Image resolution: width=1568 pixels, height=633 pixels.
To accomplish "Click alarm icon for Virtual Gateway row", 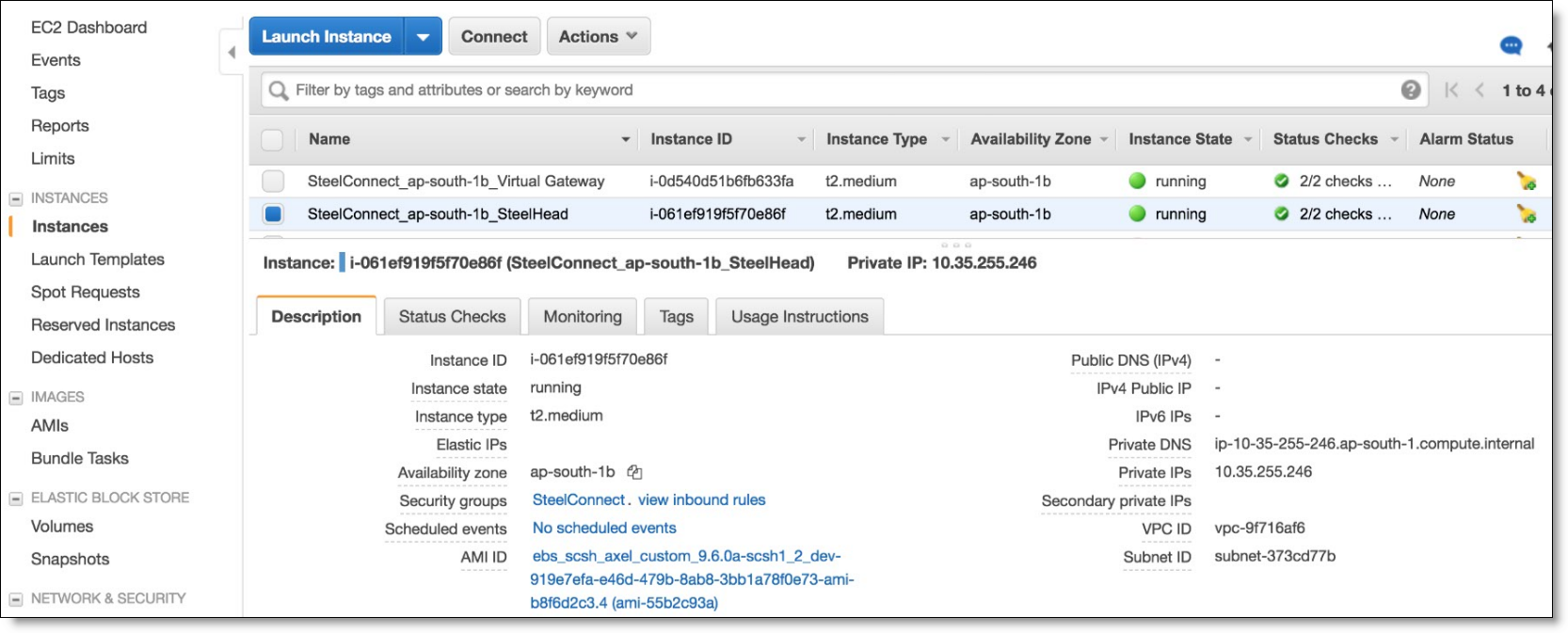I will tap(1526, 181).
